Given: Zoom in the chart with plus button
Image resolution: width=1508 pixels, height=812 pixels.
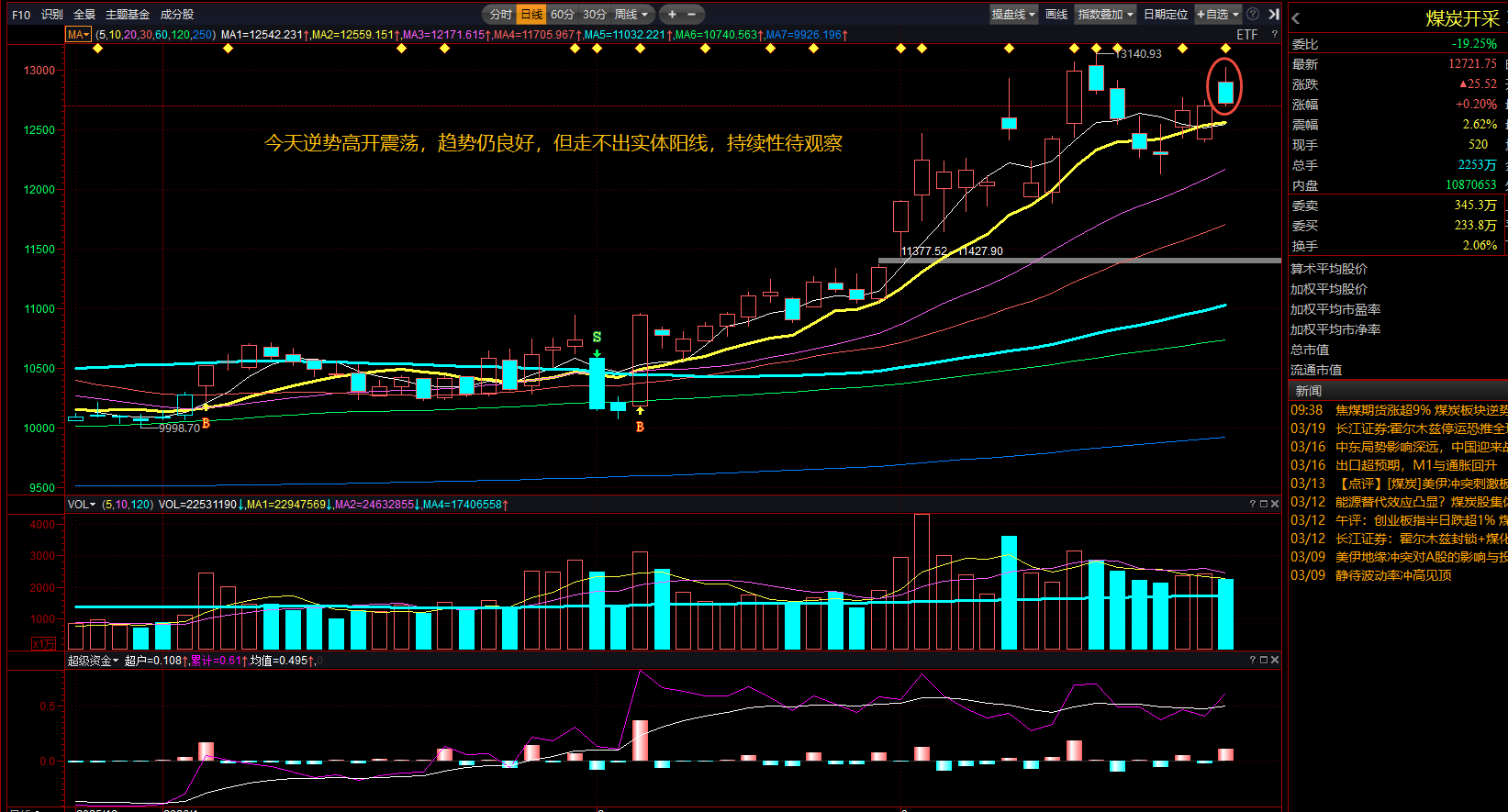Looking at the screenshot, I should (672, 14).
